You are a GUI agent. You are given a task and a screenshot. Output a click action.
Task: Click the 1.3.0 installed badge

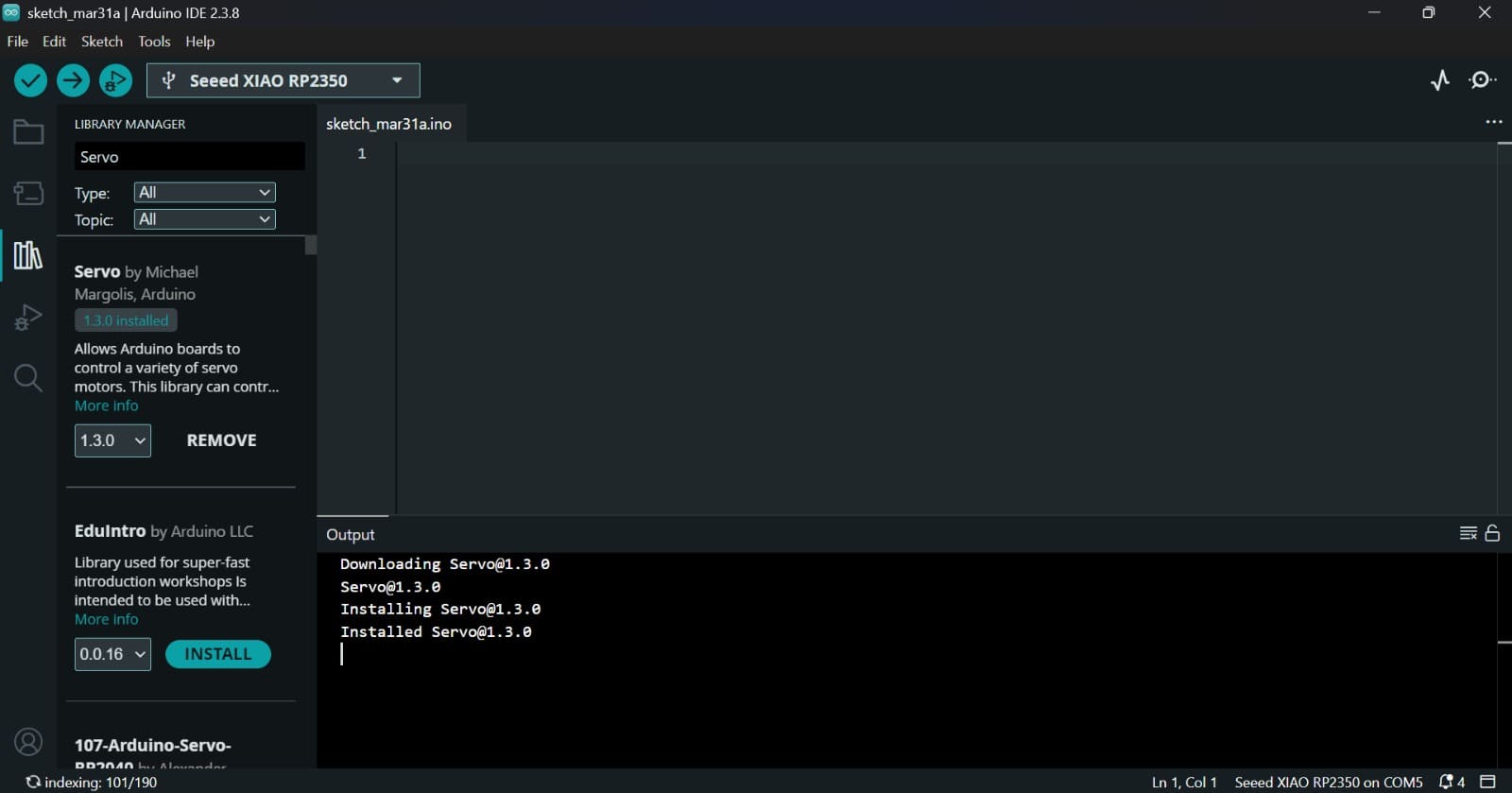126,320
